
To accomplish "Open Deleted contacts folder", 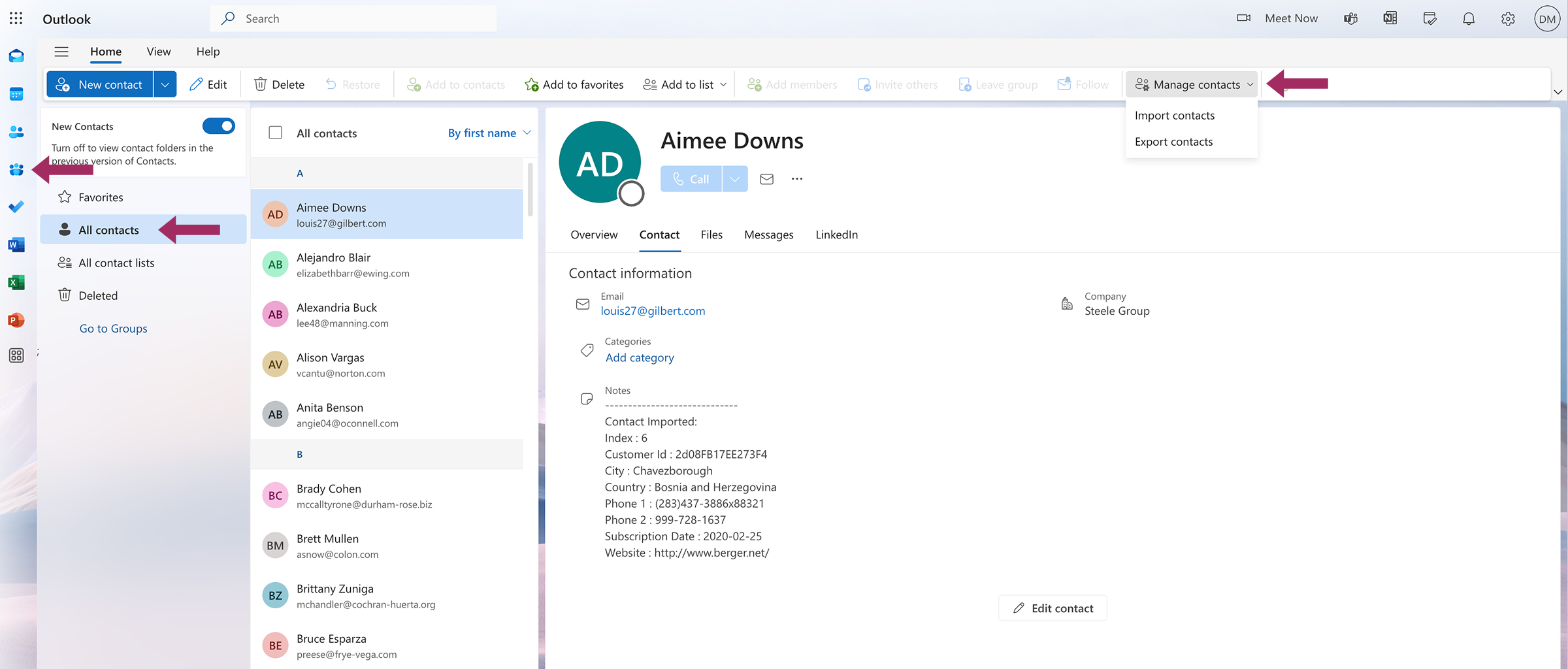I will pyautogui.click(x=143, y=295).
